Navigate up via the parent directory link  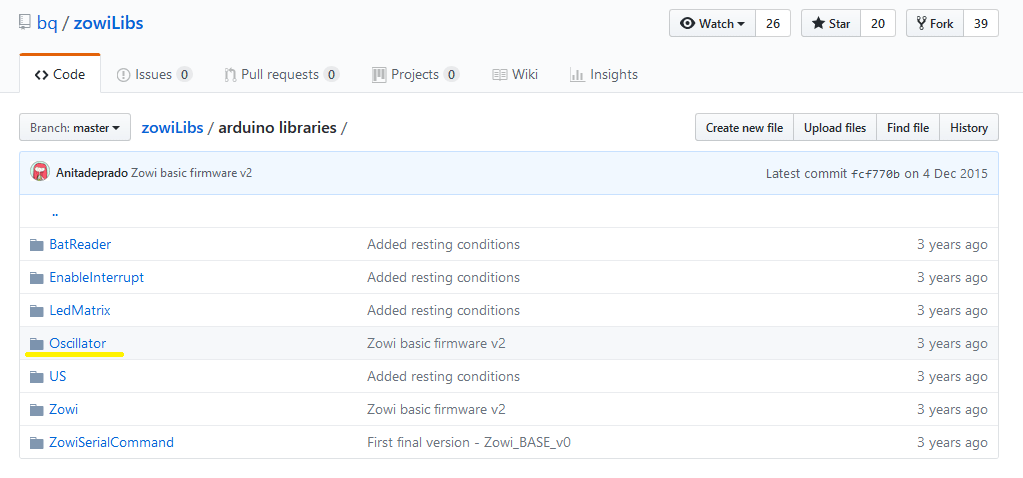(54, 212)
